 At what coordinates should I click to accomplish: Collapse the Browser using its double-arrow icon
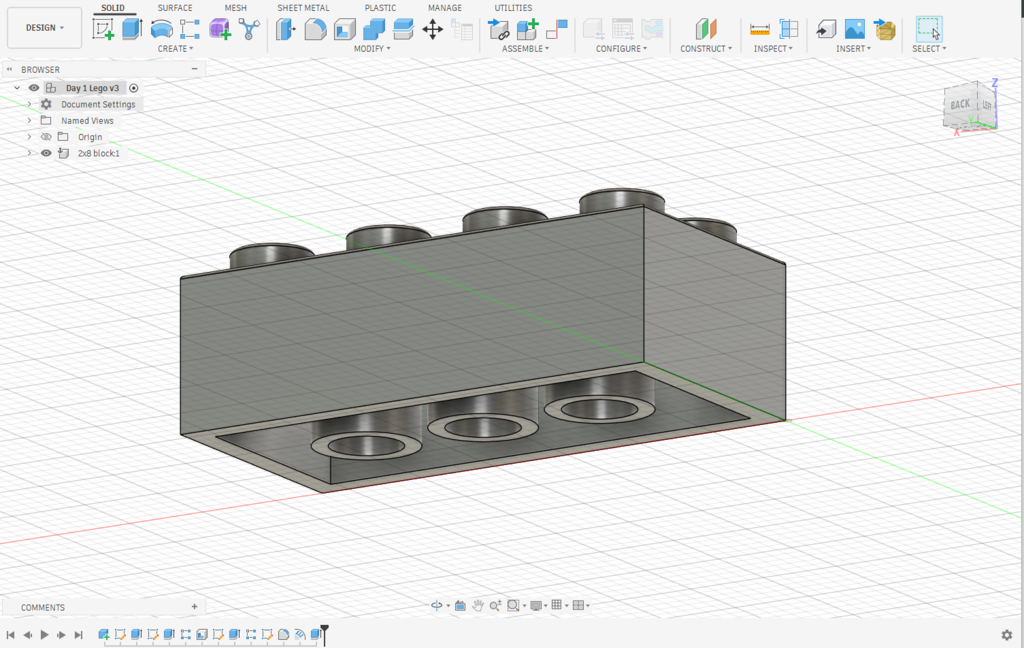(x=10, y=69)
